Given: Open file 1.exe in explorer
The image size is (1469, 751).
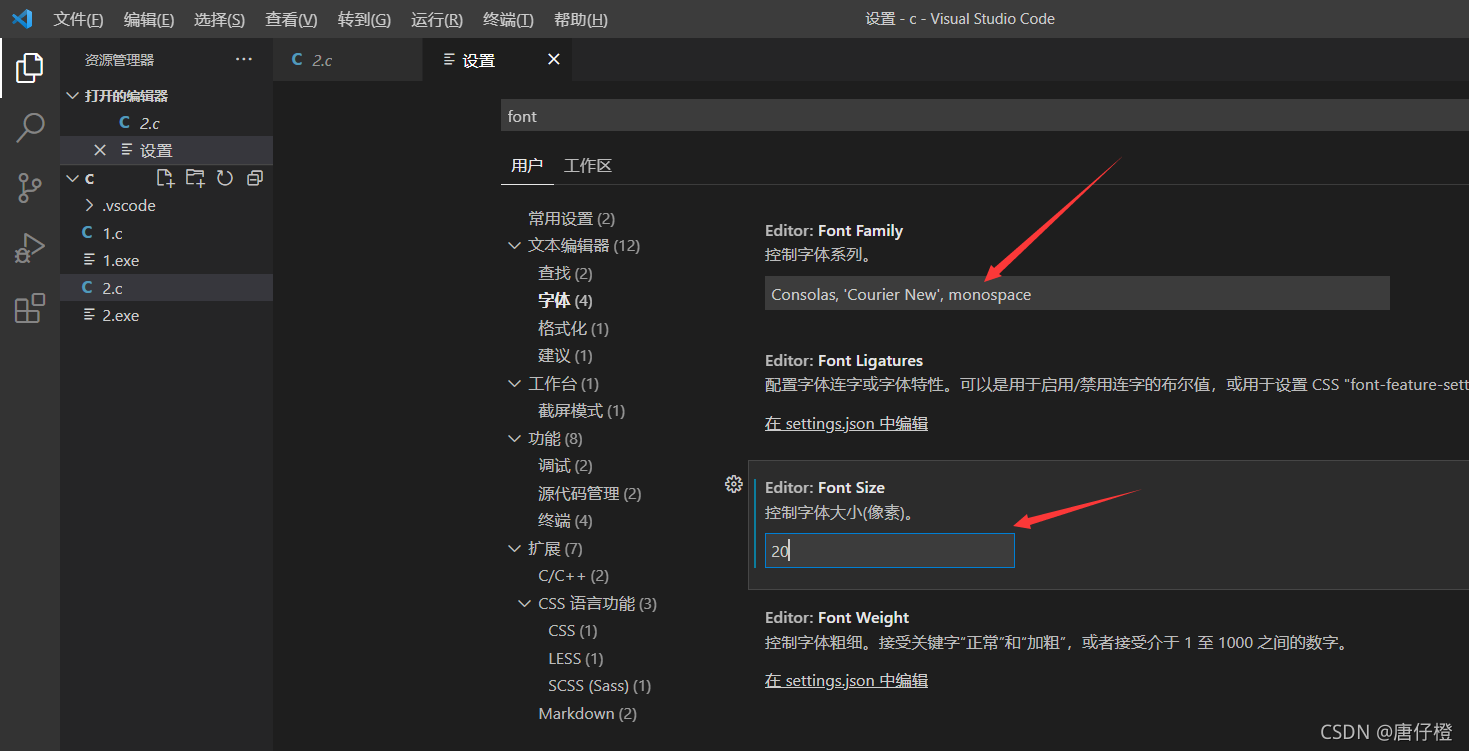Looking at the screenshot, I should pos(166,260).
